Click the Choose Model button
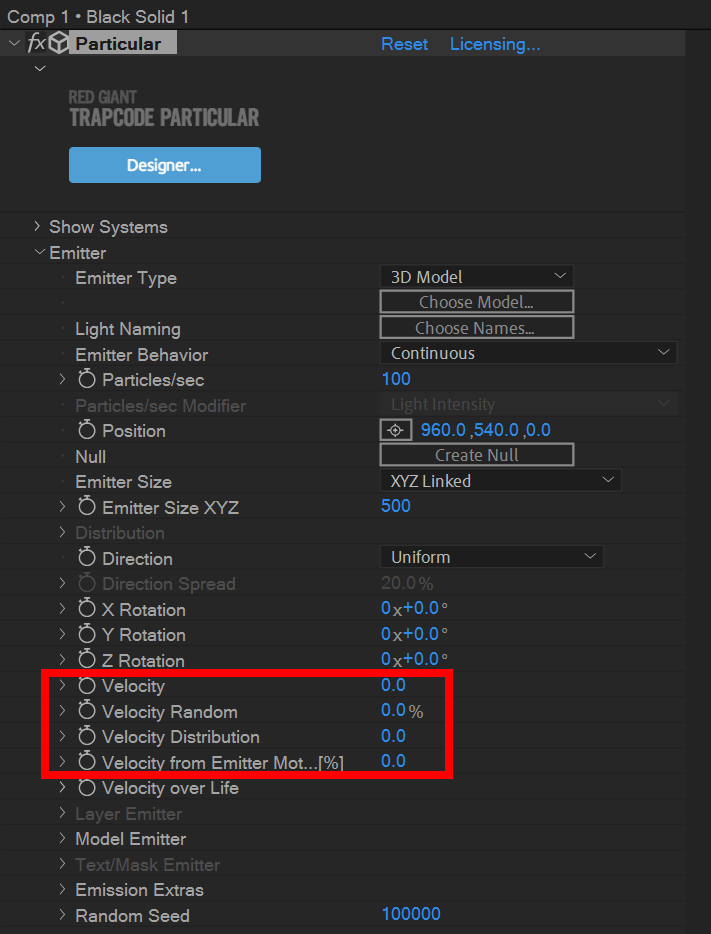Screen dimensions: 711x934 click(476, 302)
